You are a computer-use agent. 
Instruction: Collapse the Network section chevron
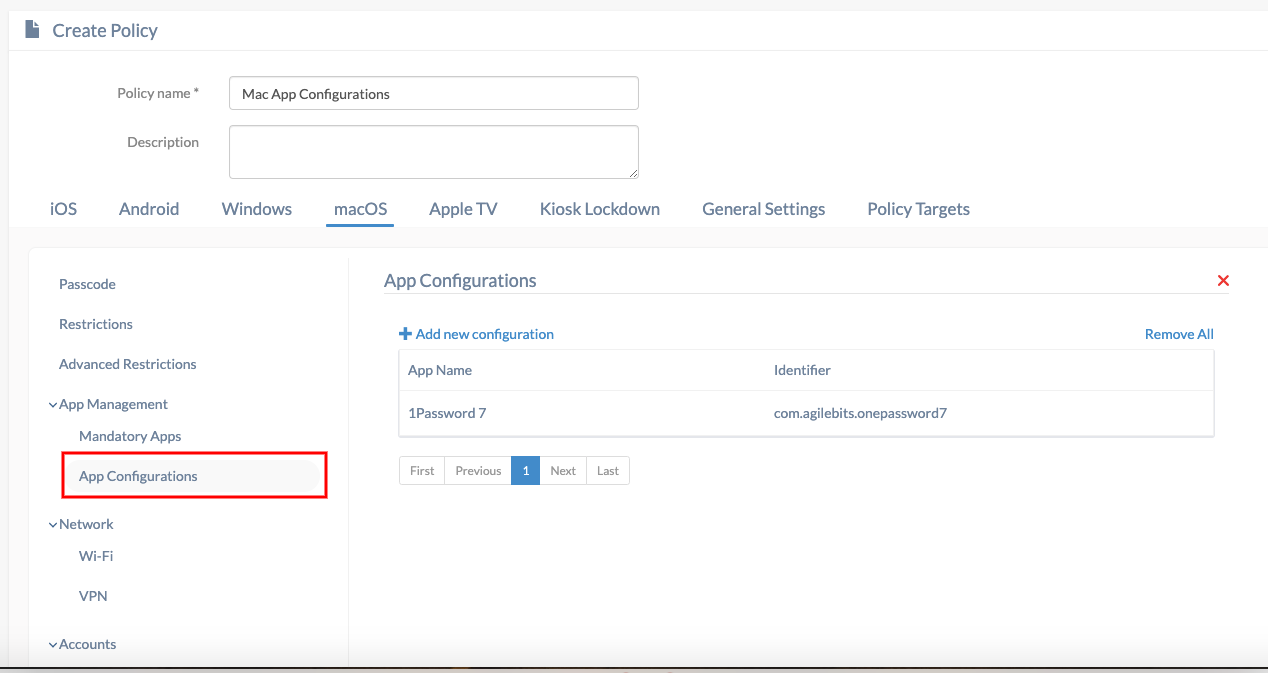(53, 525)
